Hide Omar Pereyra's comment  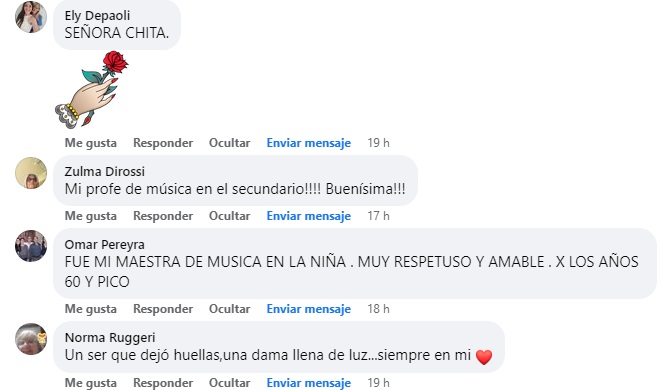(229, 309)
